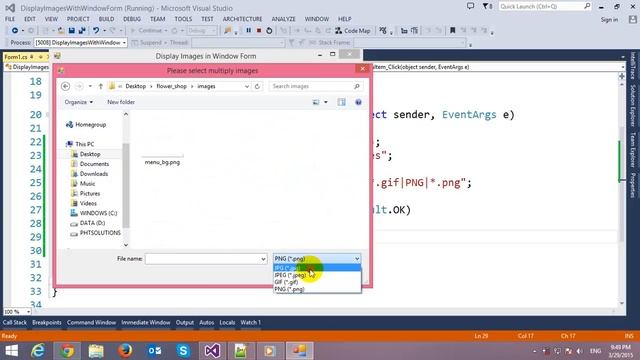The image size is (640, 360).
Task: Open the Immediate Window tab
Action: [145, 322]
